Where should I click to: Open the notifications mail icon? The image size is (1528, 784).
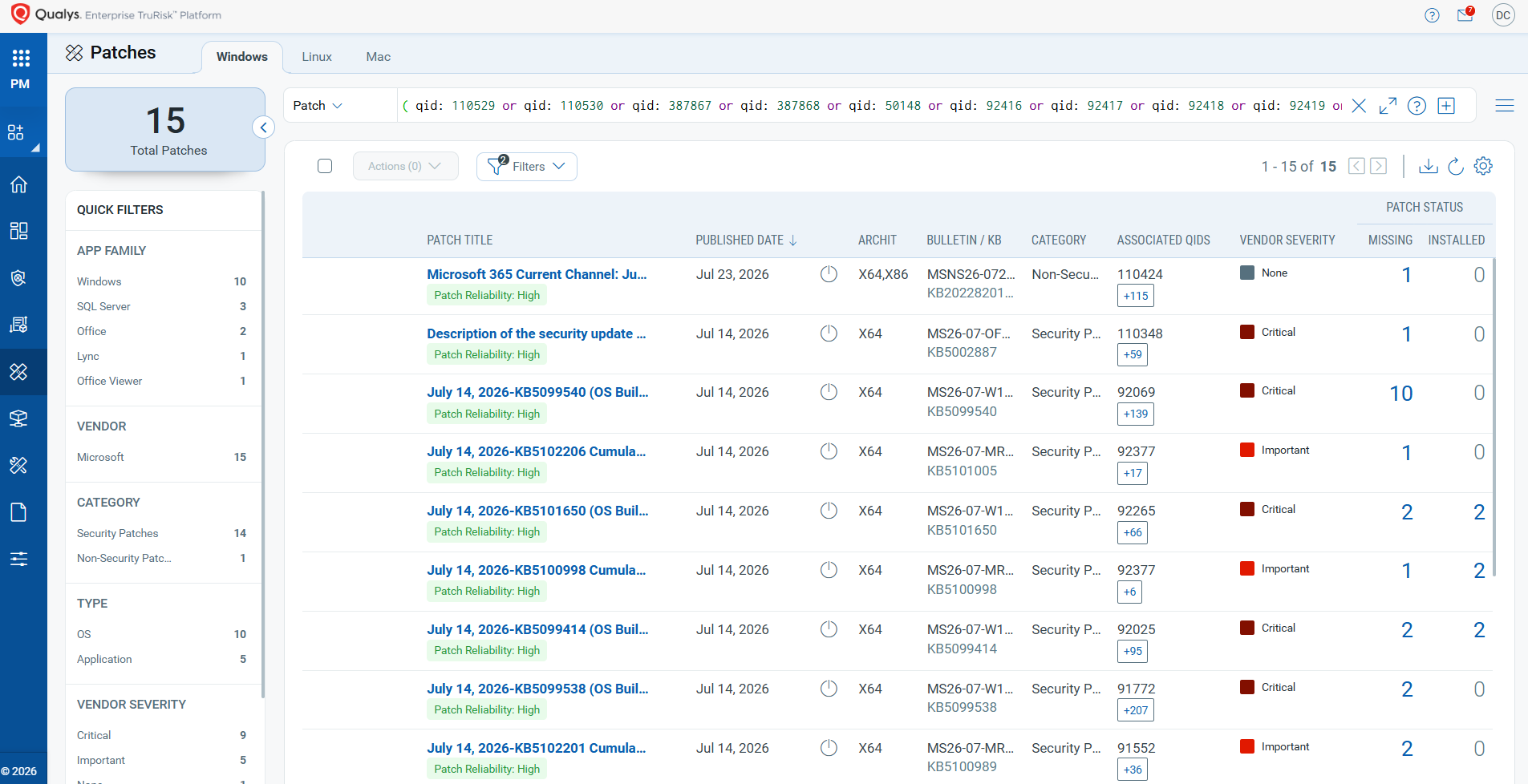point(1465,14)
